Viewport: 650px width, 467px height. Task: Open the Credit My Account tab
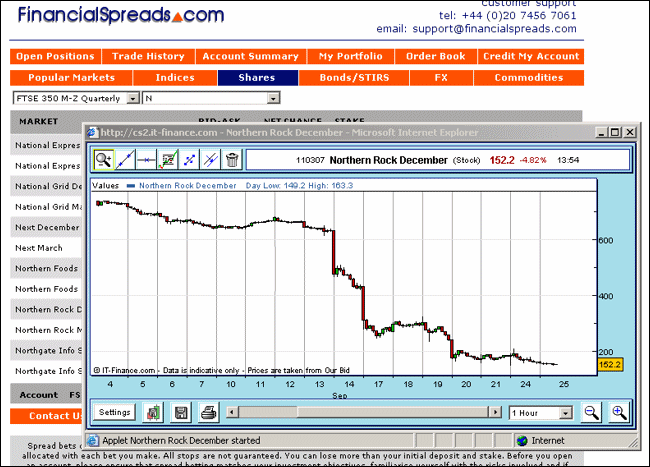click(x=531, y=56)
